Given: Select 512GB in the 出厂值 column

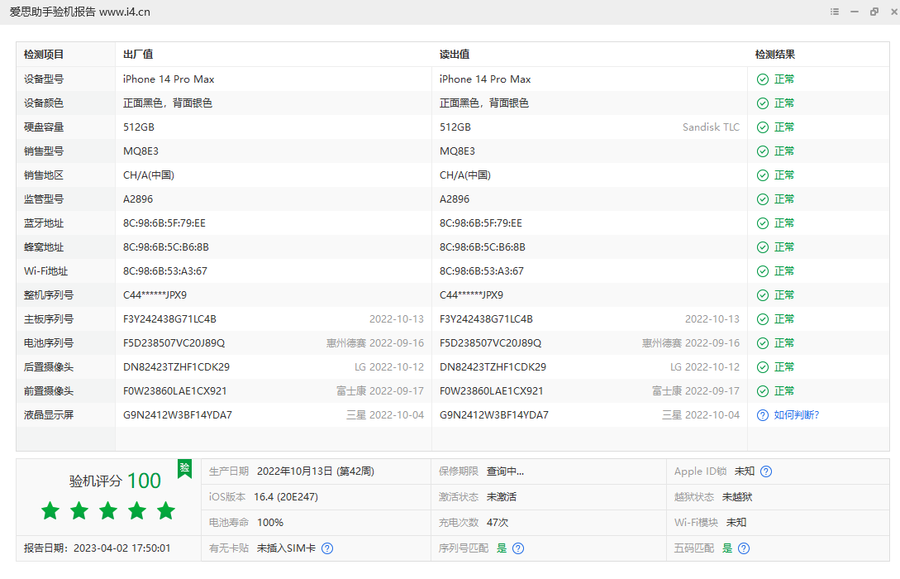Looking at the screenshot, I should pyautogui.click(x=138, y=127).
